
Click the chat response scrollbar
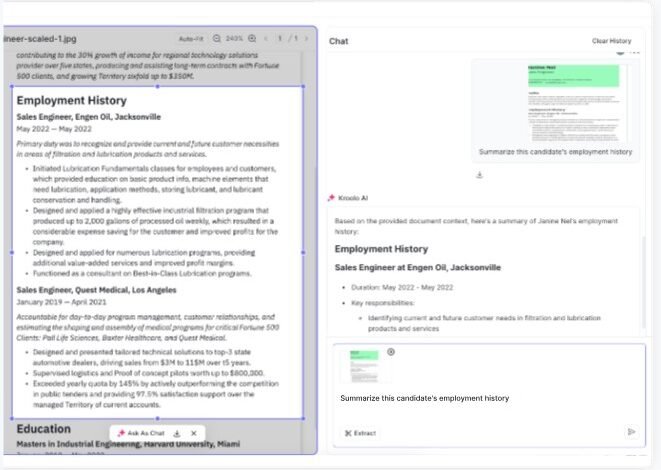643,282
